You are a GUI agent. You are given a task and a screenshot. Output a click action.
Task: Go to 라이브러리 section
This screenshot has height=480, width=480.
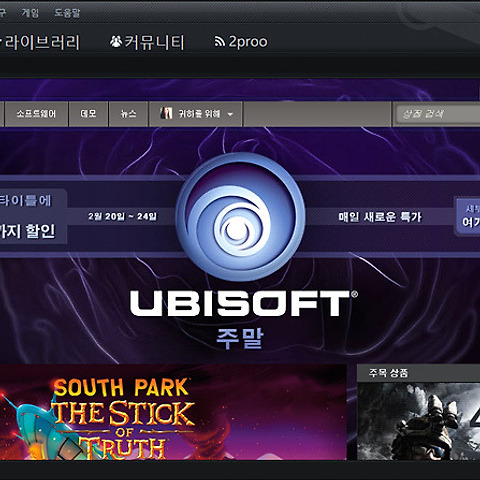click(41, 42)
